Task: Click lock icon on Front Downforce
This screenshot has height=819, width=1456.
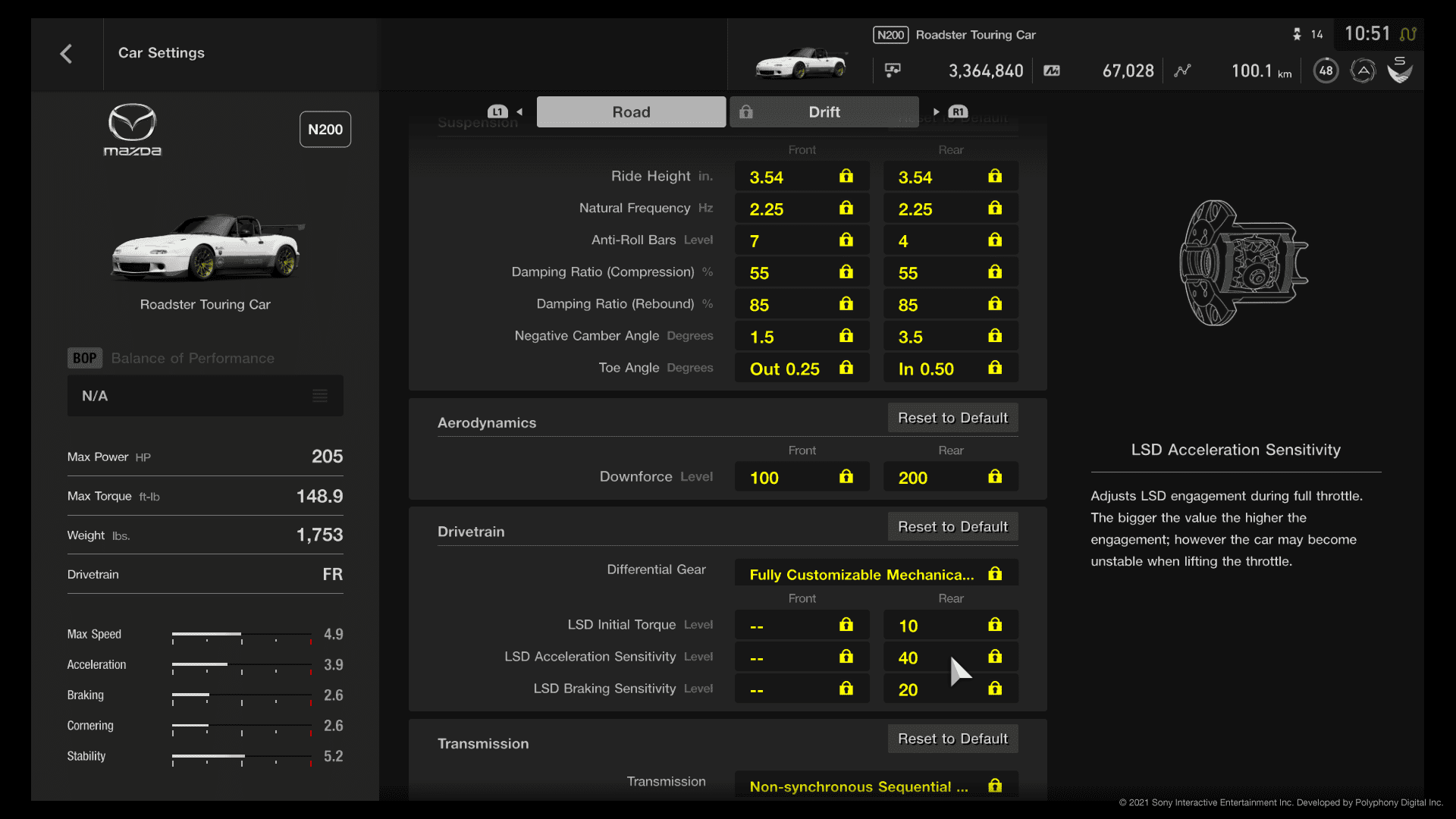Action: pos(846,477)
